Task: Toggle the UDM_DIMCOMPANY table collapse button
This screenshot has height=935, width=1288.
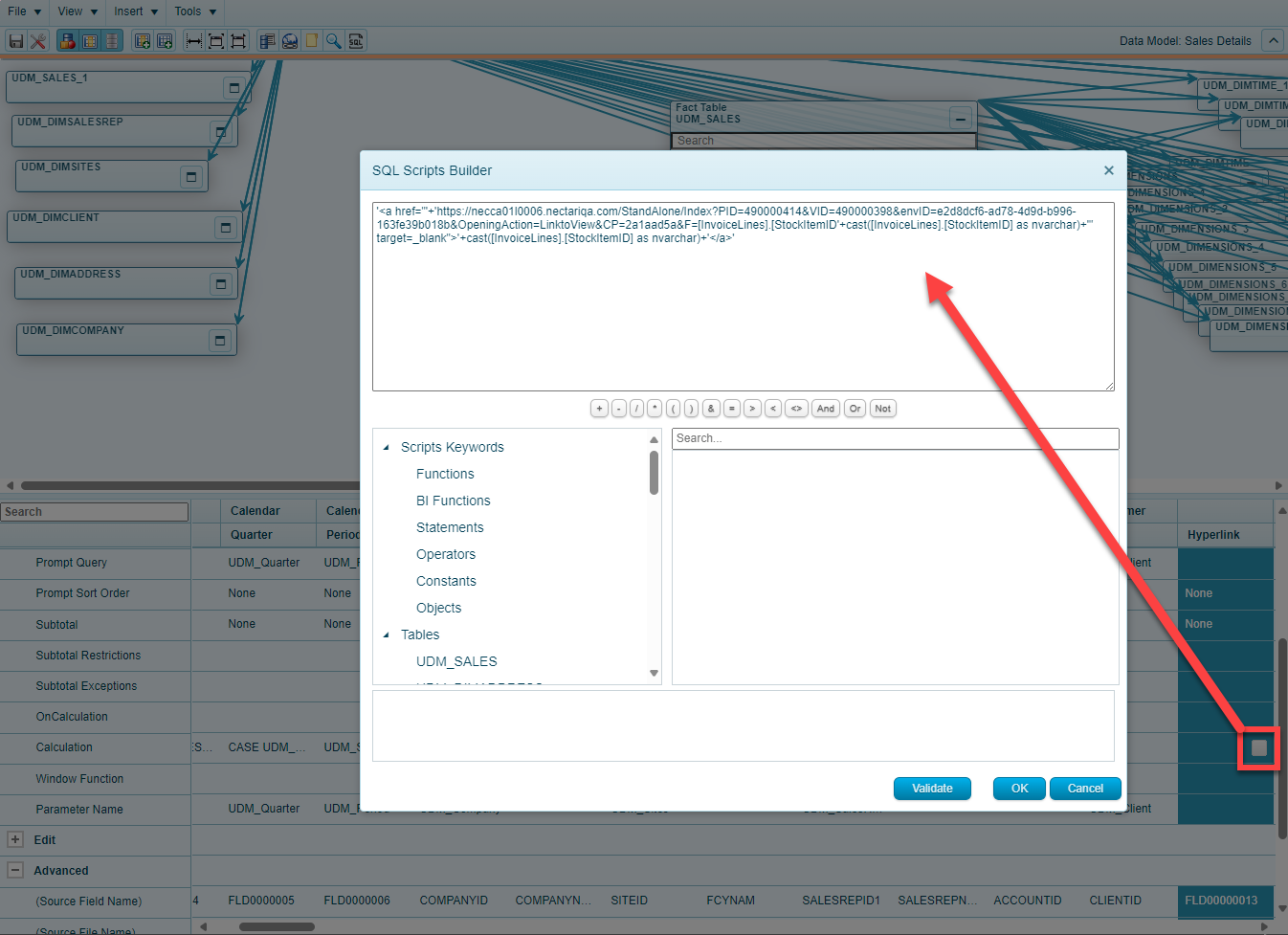Action: point(220,341)
